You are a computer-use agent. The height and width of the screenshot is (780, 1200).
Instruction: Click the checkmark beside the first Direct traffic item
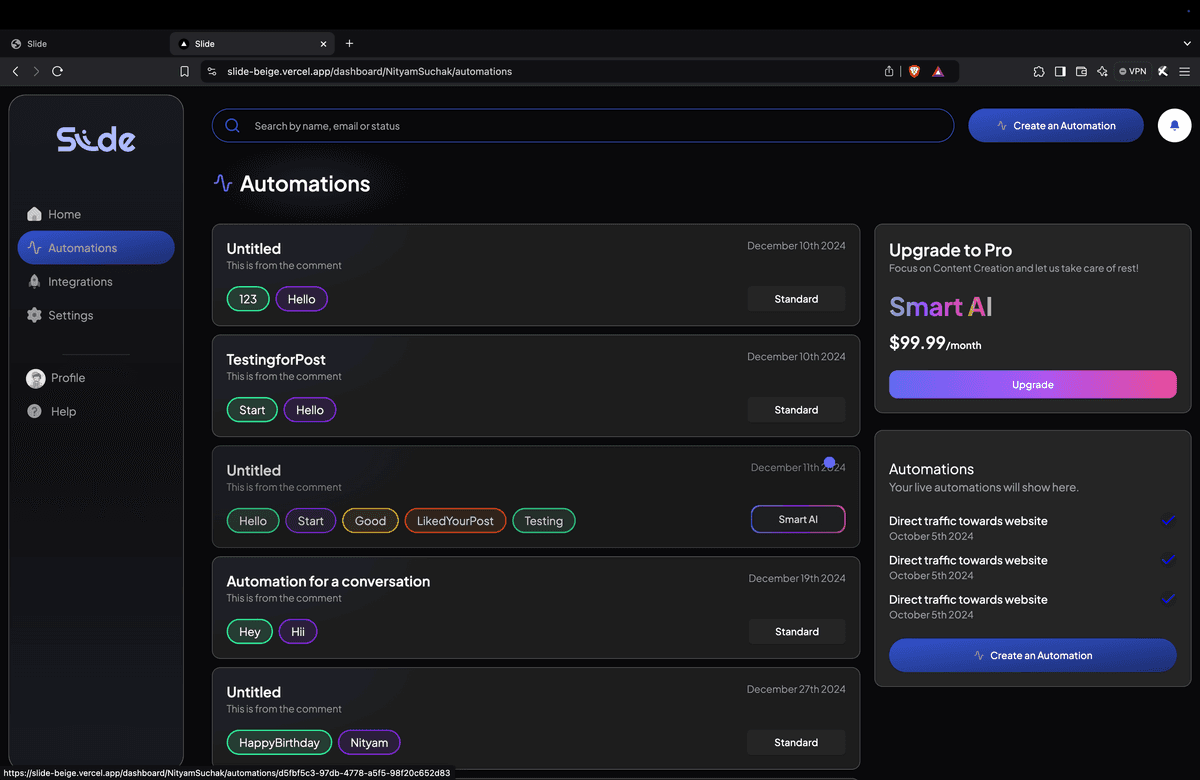point(1167,521)
